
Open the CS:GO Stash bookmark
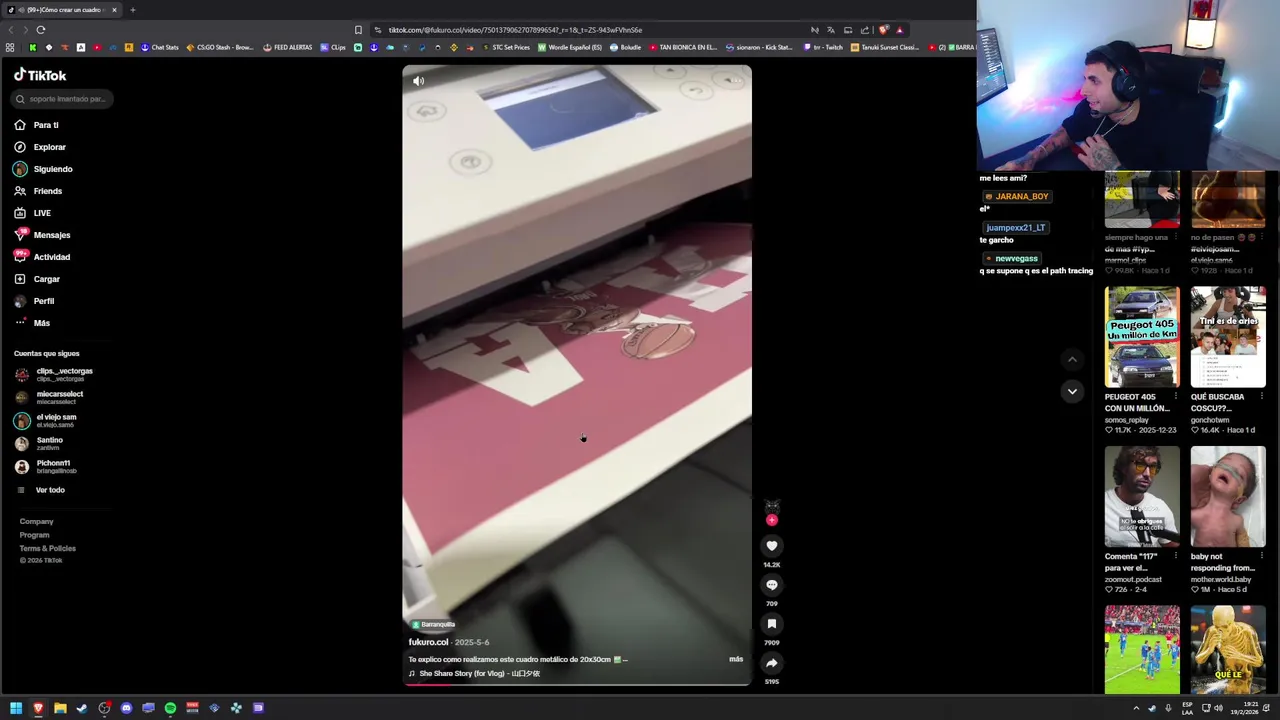click(x=220, y=47)
